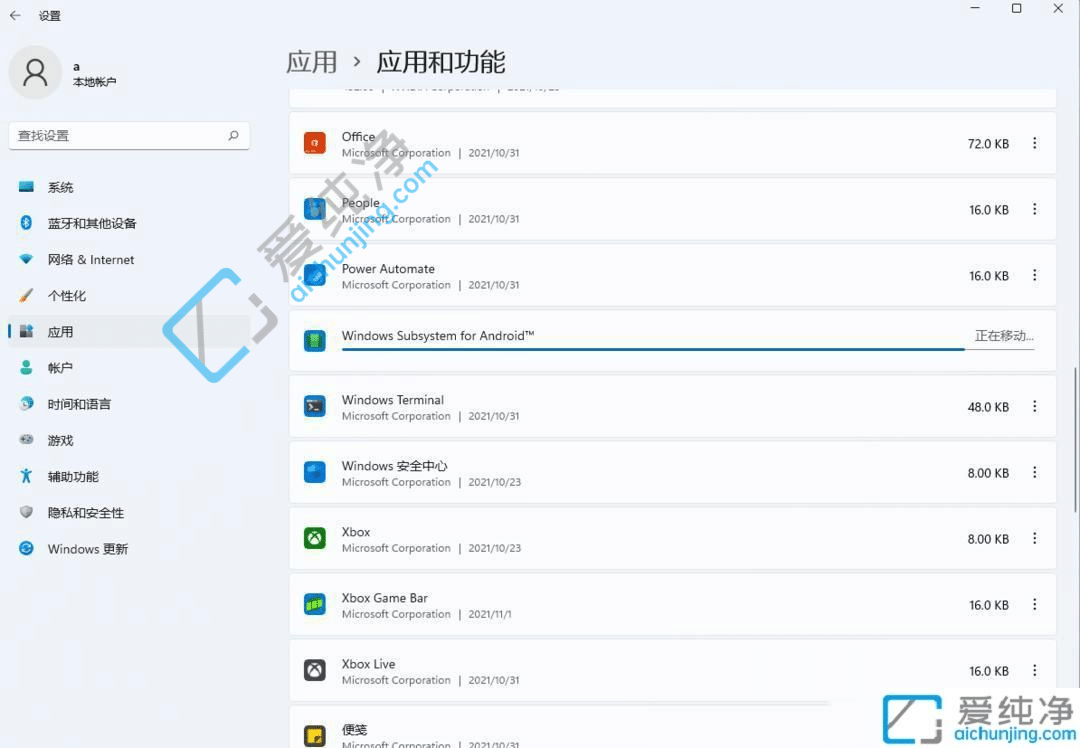Click the People app icon
The width and height of the screenshot is (1080, 748).
click(315, 209)
